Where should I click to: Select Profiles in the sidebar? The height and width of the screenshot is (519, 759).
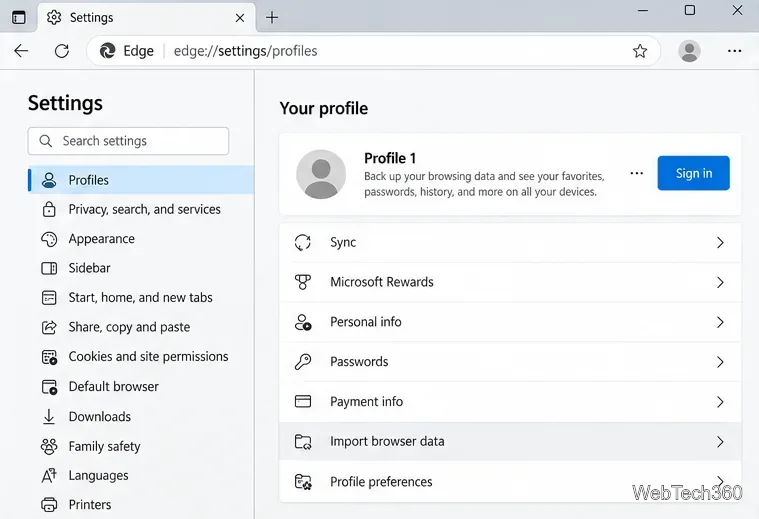pyautogui.click(x=141, y=180)
